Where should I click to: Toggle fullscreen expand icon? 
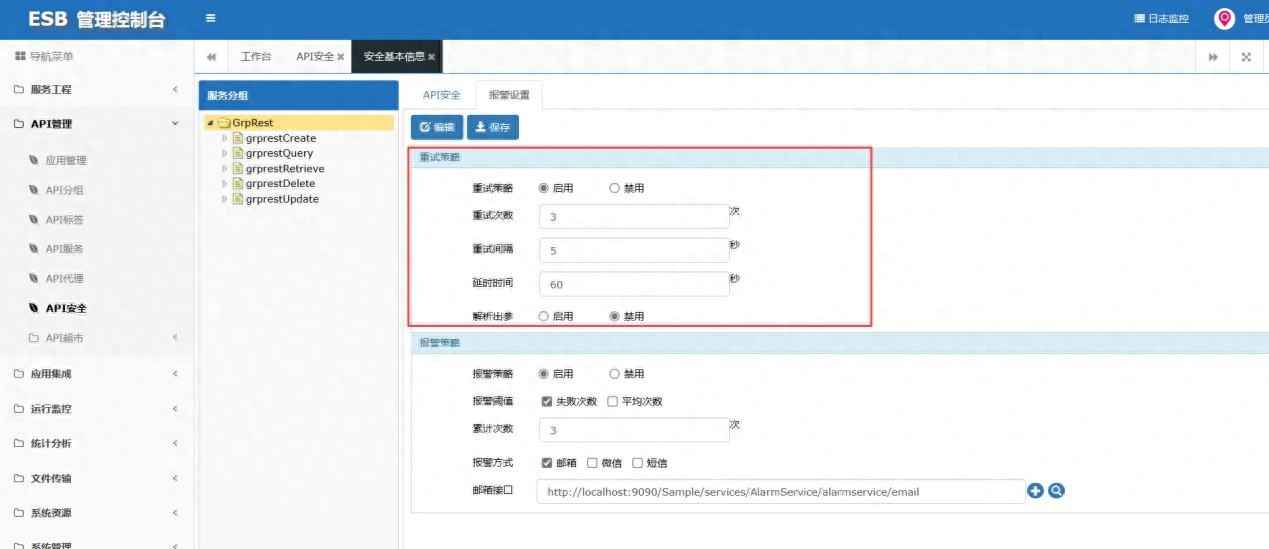(1246, 57)
